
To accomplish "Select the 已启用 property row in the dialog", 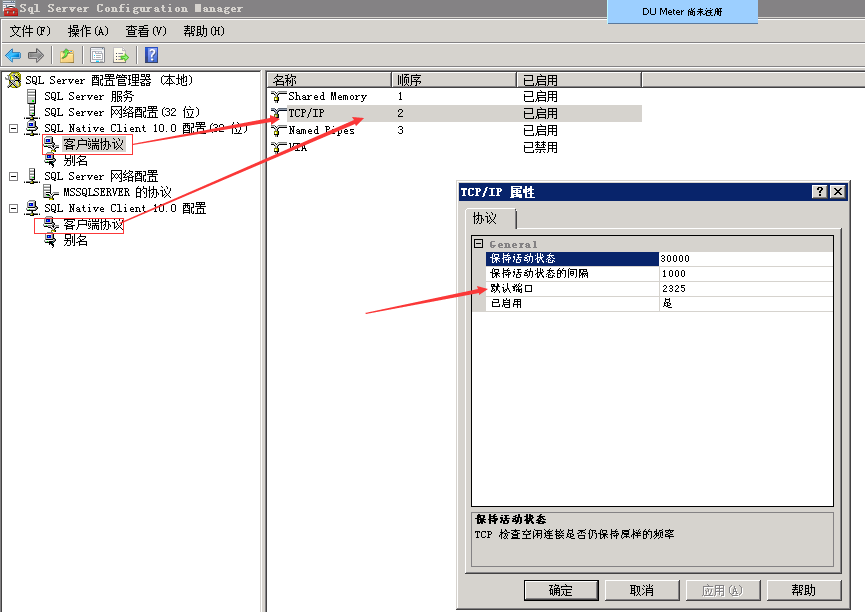I will [659, 304].
